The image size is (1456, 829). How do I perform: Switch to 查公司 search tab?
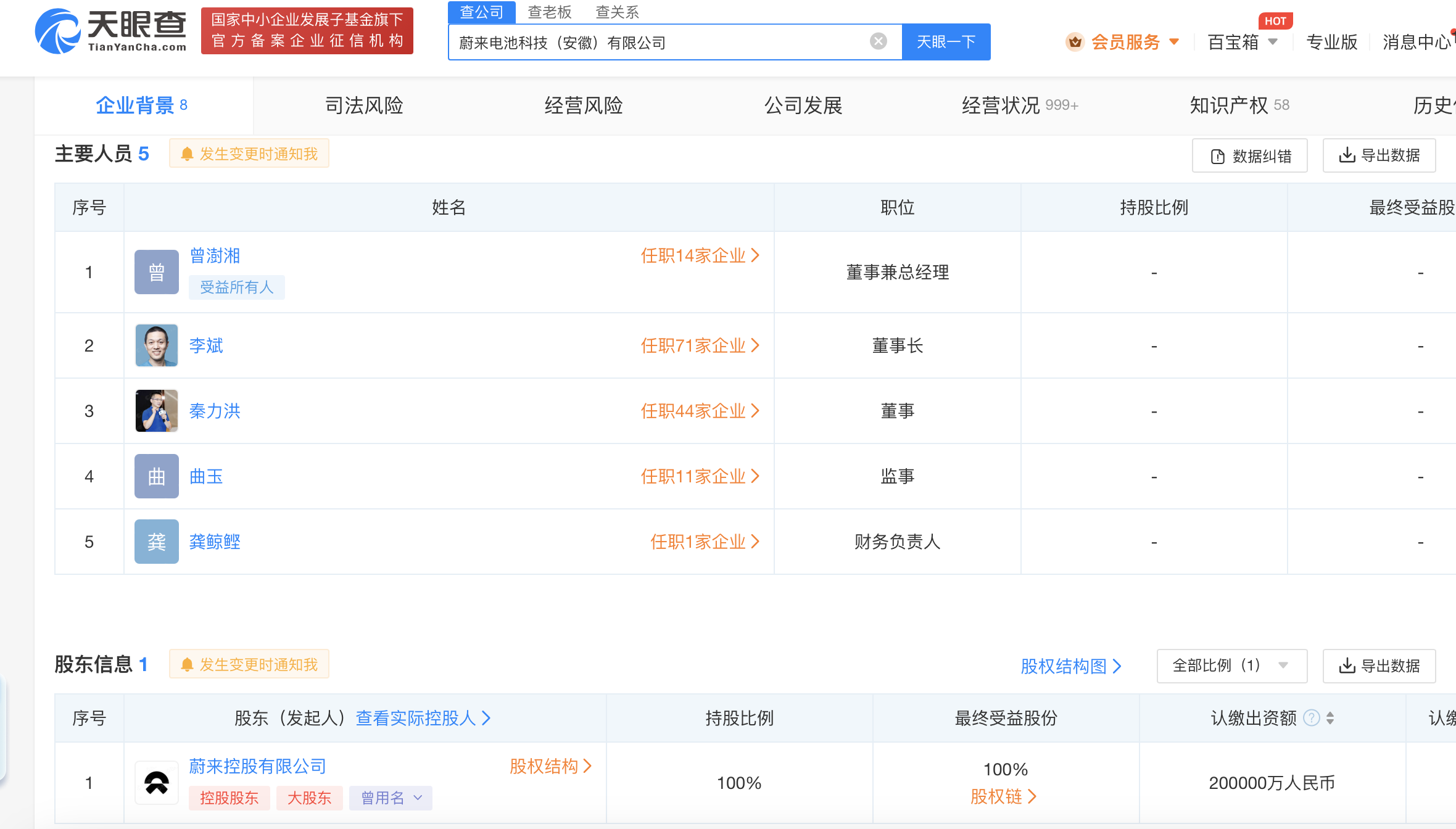point(481,12)
